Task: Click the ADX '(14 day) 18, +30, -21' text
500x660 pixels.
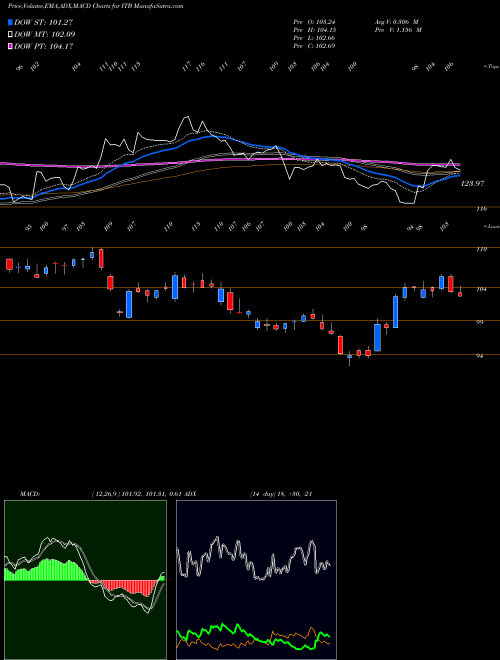Action: pyautogui.click(x=281, y=494)
